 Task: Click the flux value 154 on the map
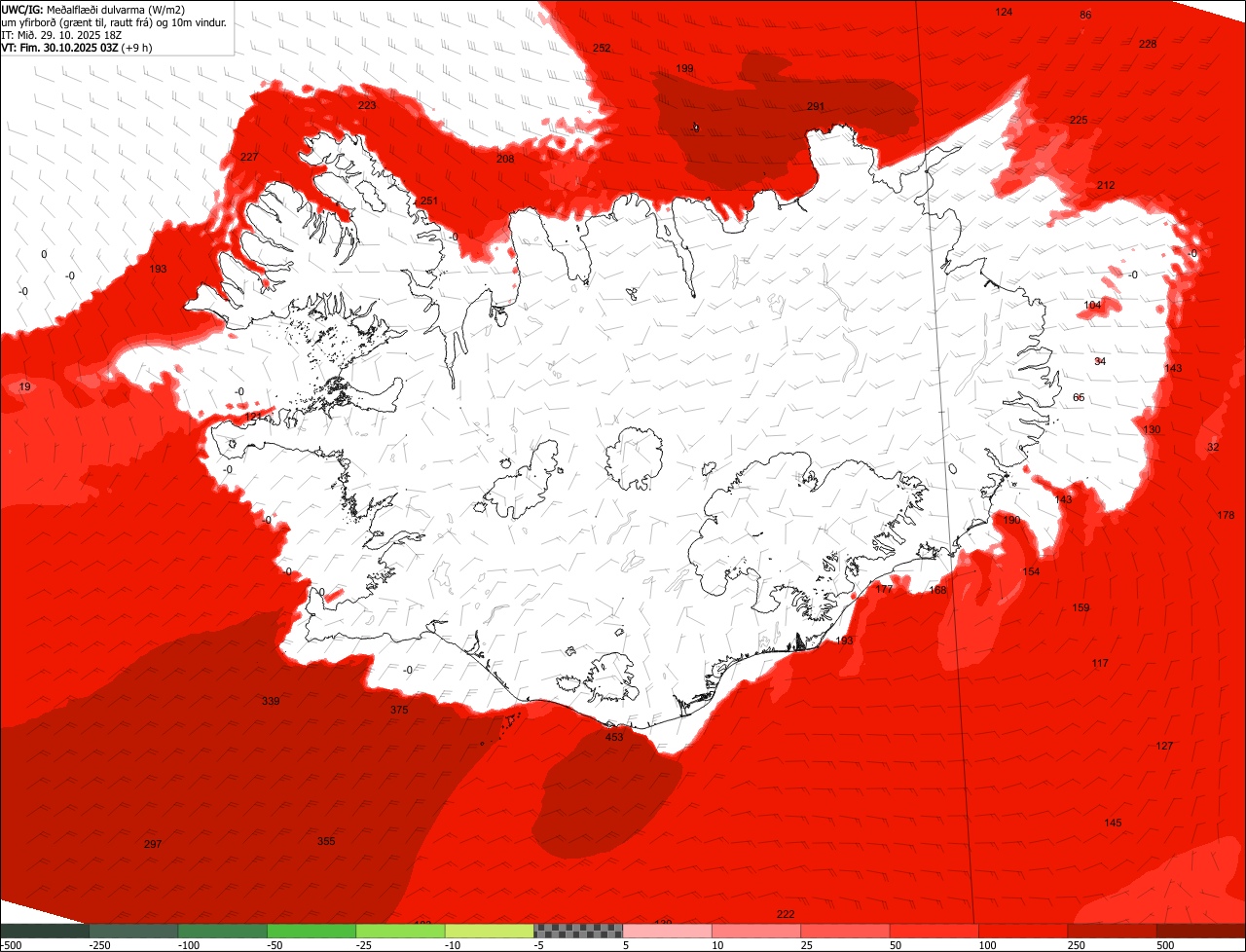tap(1031, 572)
